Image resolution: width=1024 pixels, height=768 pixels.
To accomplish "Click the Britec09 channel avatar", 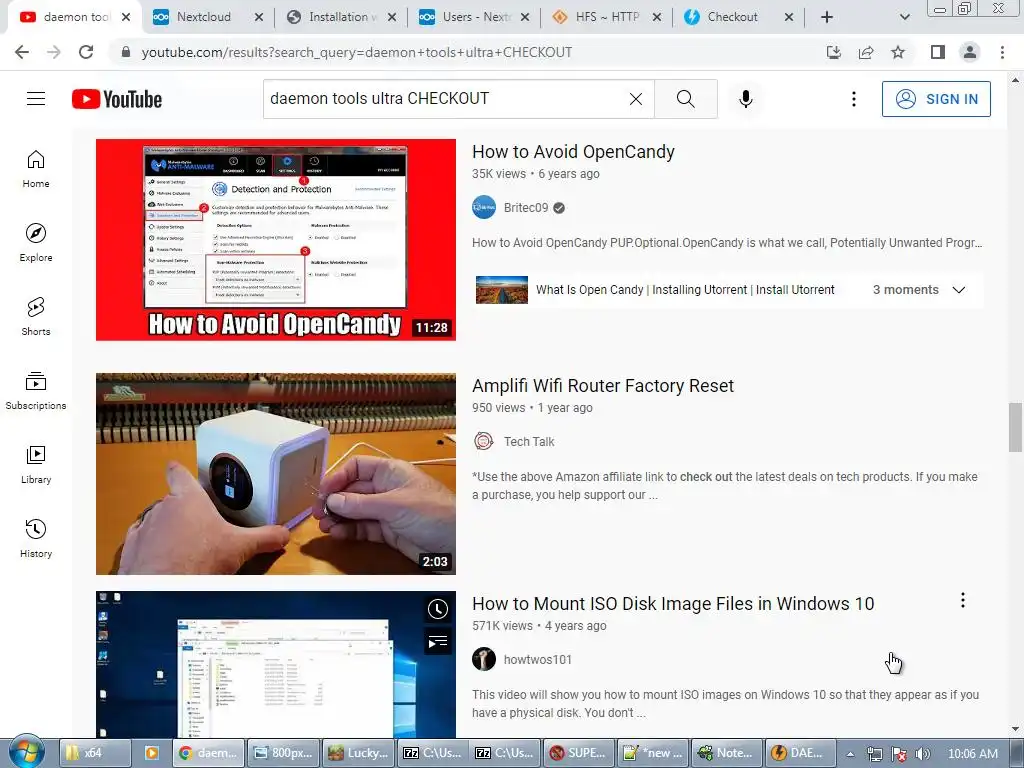I will [x=484, y=208].
